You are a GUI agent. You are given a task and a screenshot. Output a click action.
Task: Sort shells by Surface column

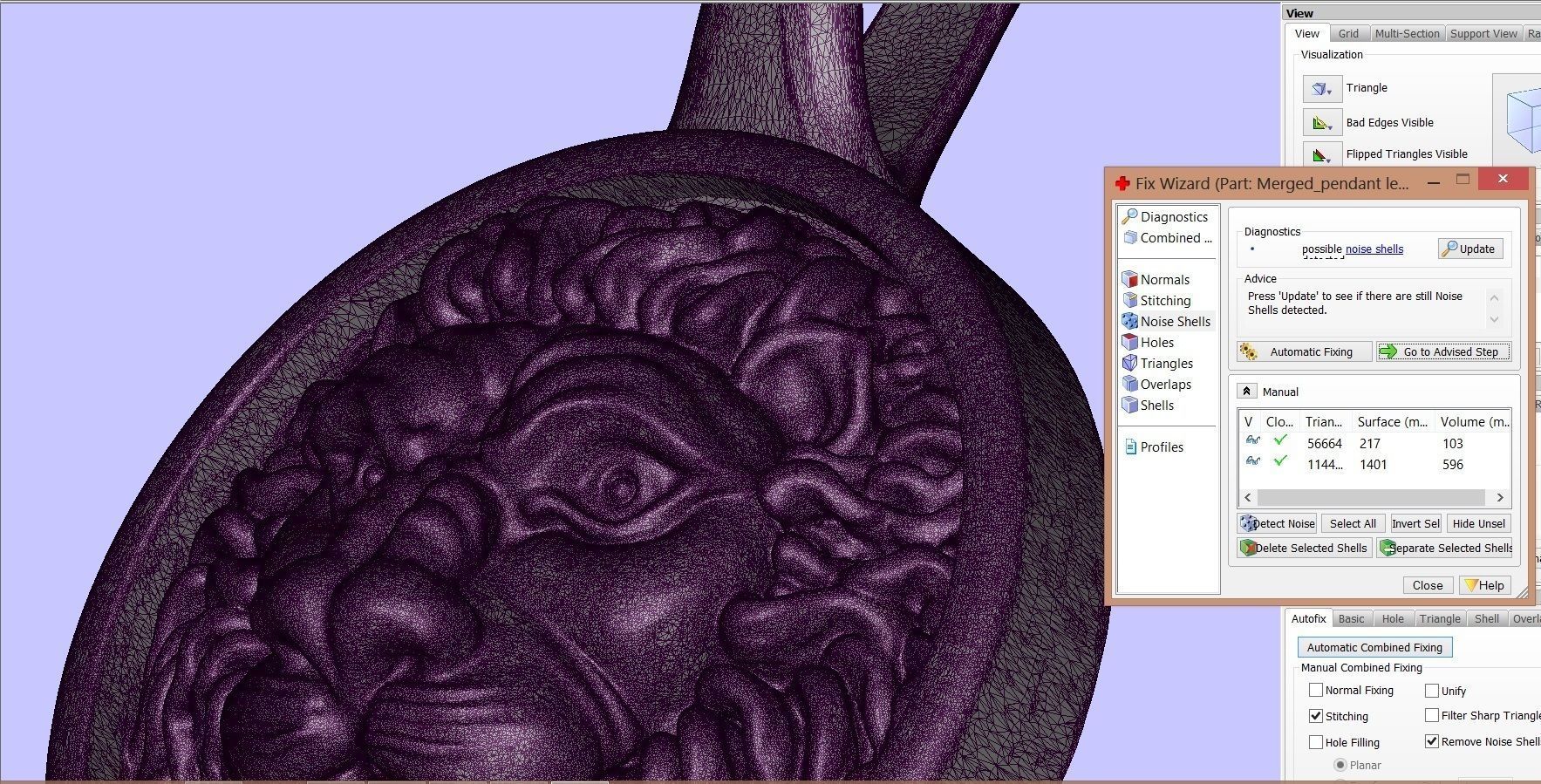point(1393,421)
